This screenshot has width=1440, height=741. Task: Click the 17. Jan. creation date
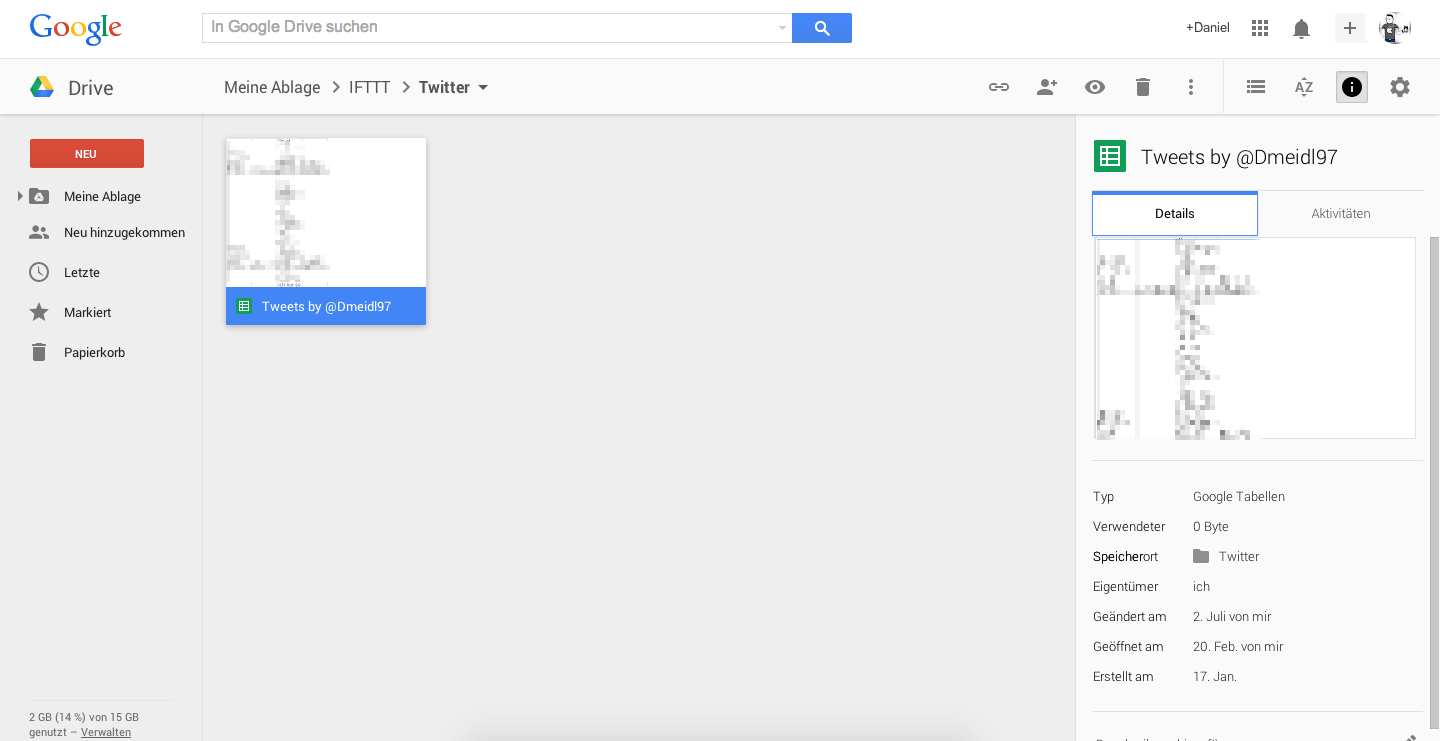1215,676
